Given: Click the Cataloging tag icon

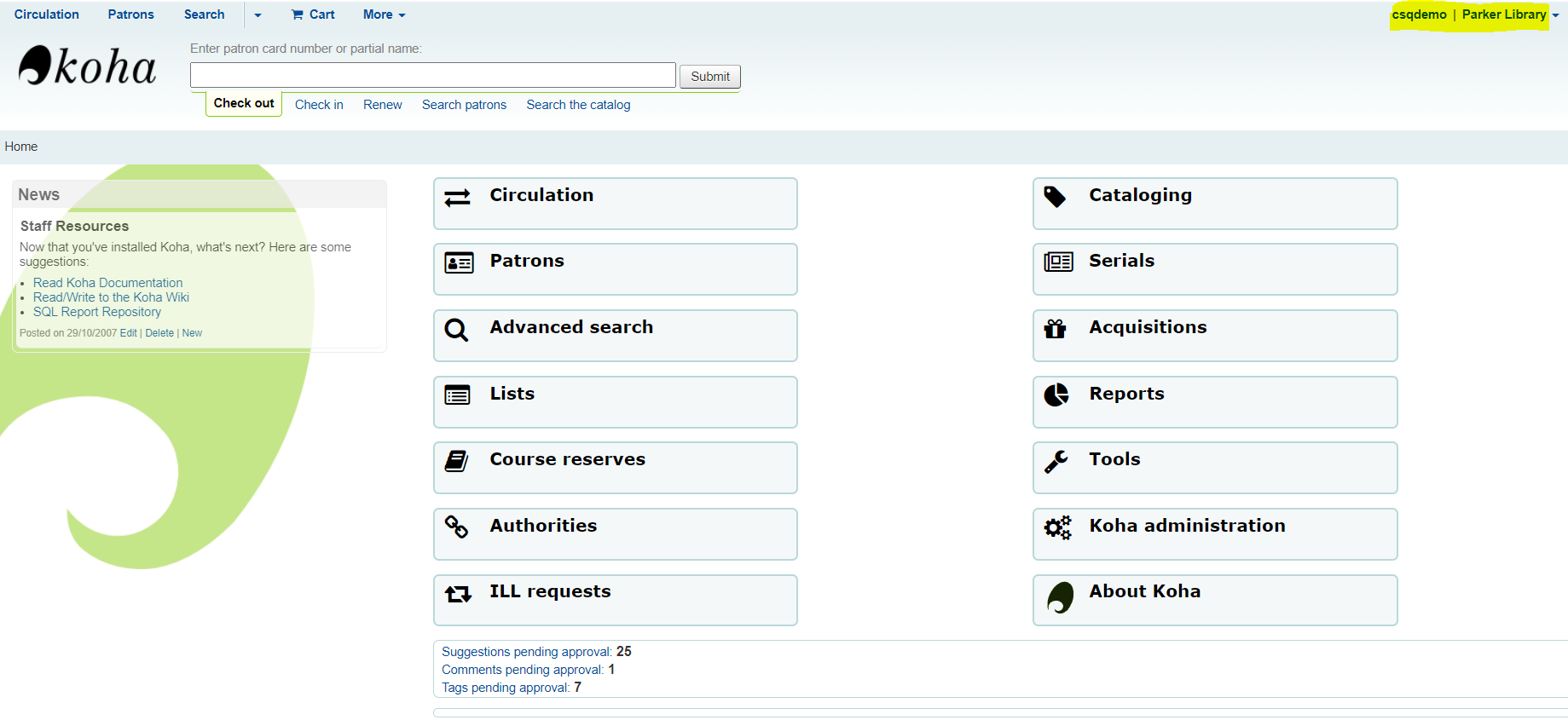Looking at the screenshot, I should click(1056, 197).
